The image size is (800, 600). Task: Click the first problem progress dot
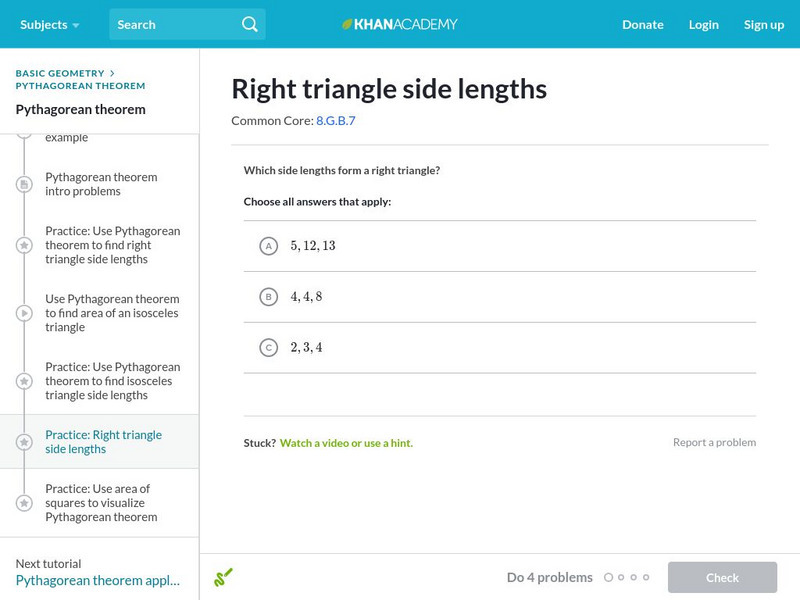click(x=609, y=577)
